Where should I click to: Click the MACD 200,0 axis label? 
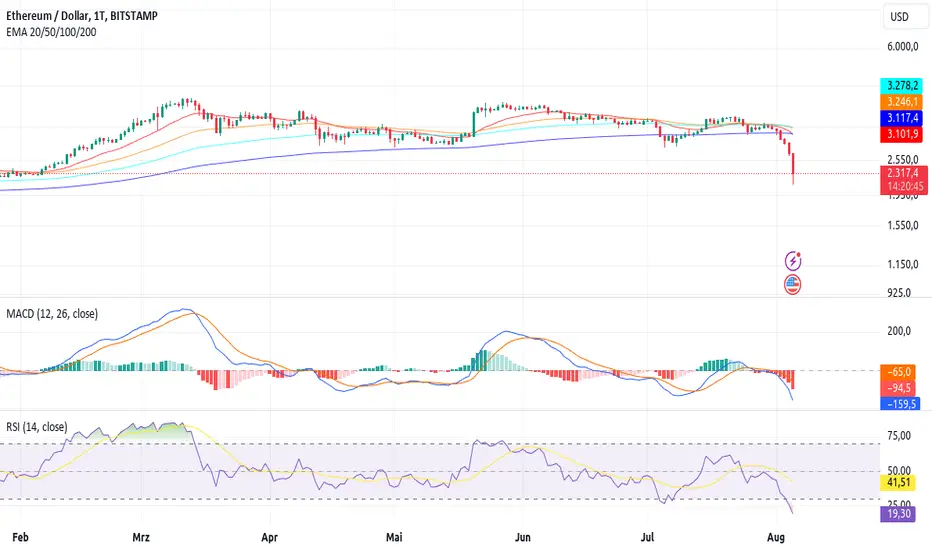899,331
